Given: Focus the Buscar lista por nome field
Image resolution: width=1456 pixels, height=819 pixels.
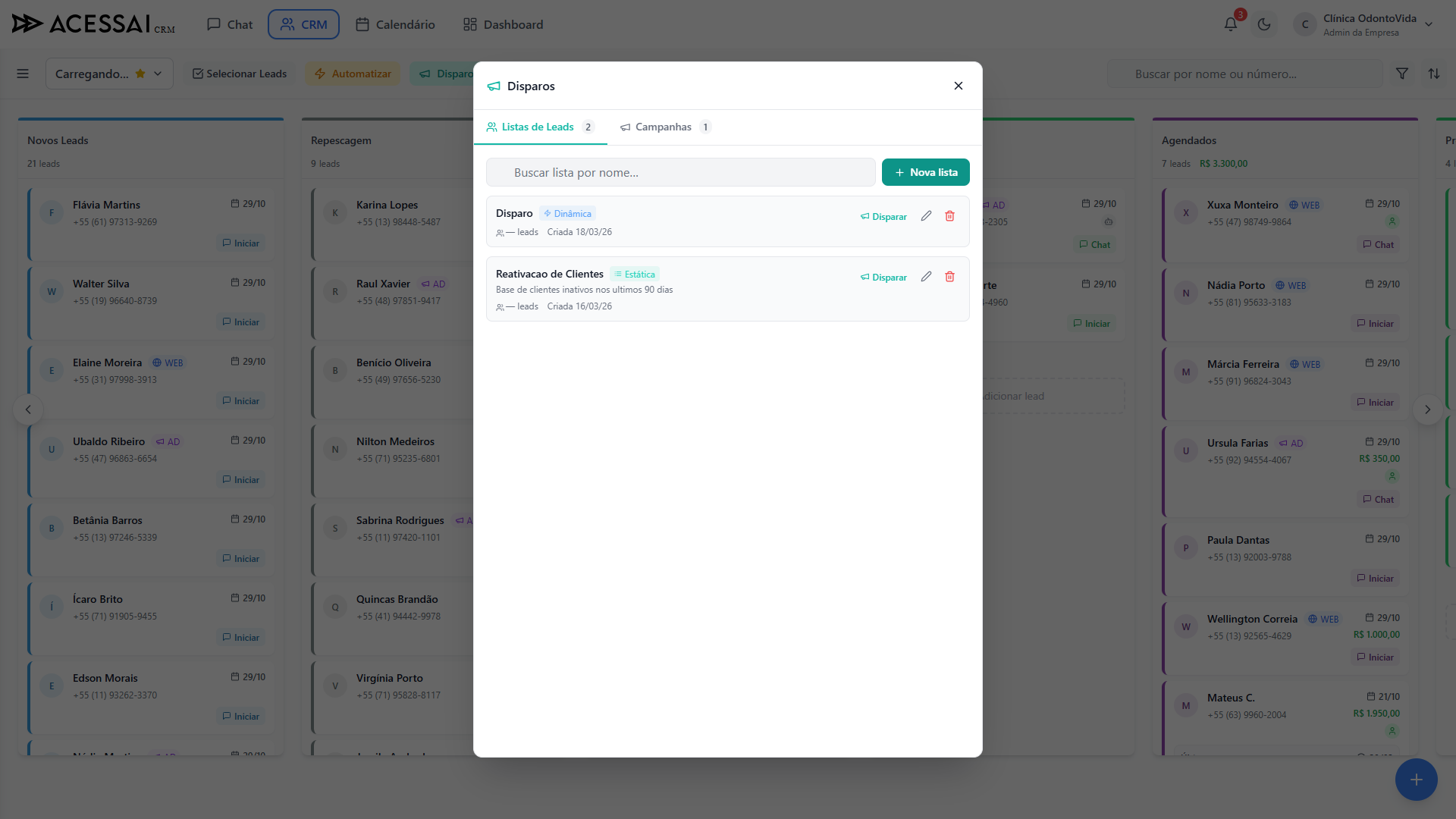Looking at the screenshot, I should coord(680,172).
